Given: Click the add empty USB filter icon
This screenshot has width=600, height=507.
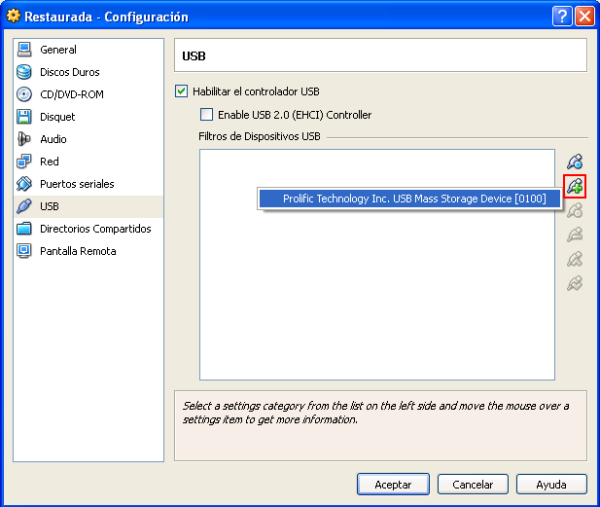Looking at the screenshot, I should 574,162.
